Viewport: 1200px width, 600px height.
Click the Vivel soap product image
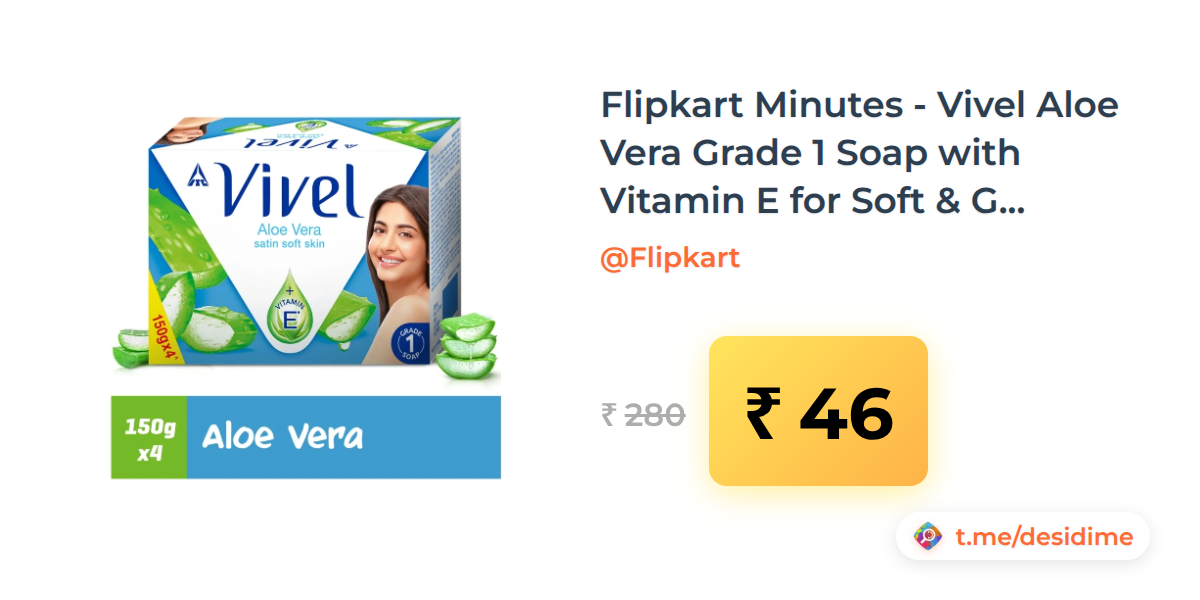pos(305,250)
